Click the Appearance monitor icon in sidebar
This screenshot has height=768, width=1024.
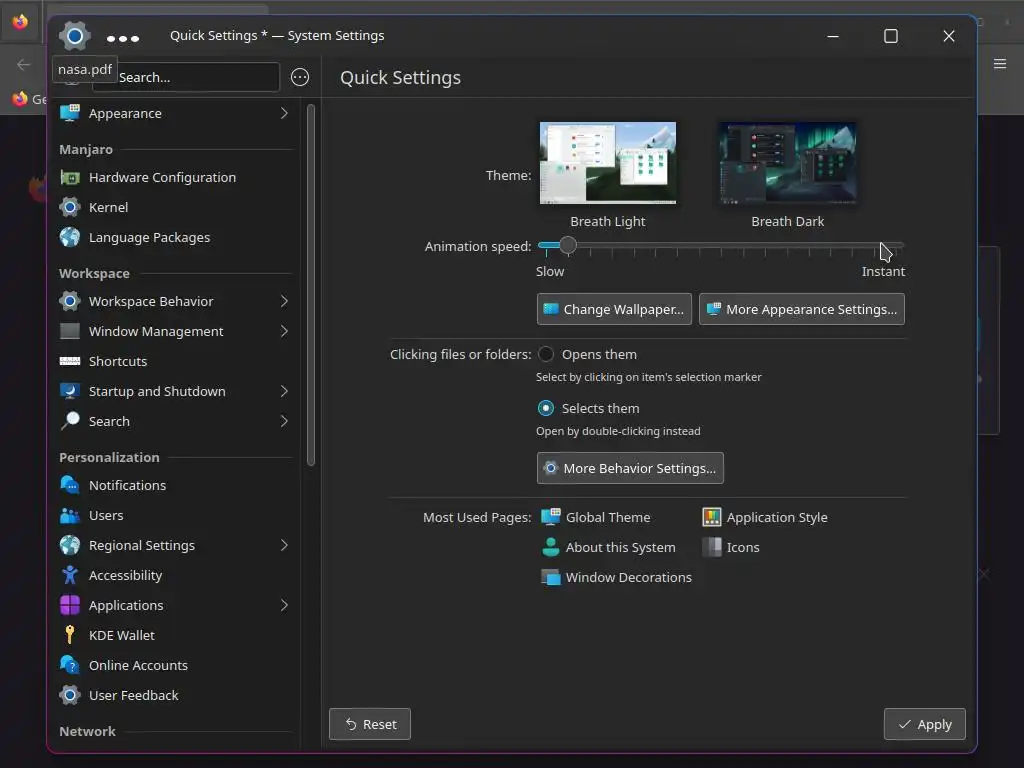70,113
